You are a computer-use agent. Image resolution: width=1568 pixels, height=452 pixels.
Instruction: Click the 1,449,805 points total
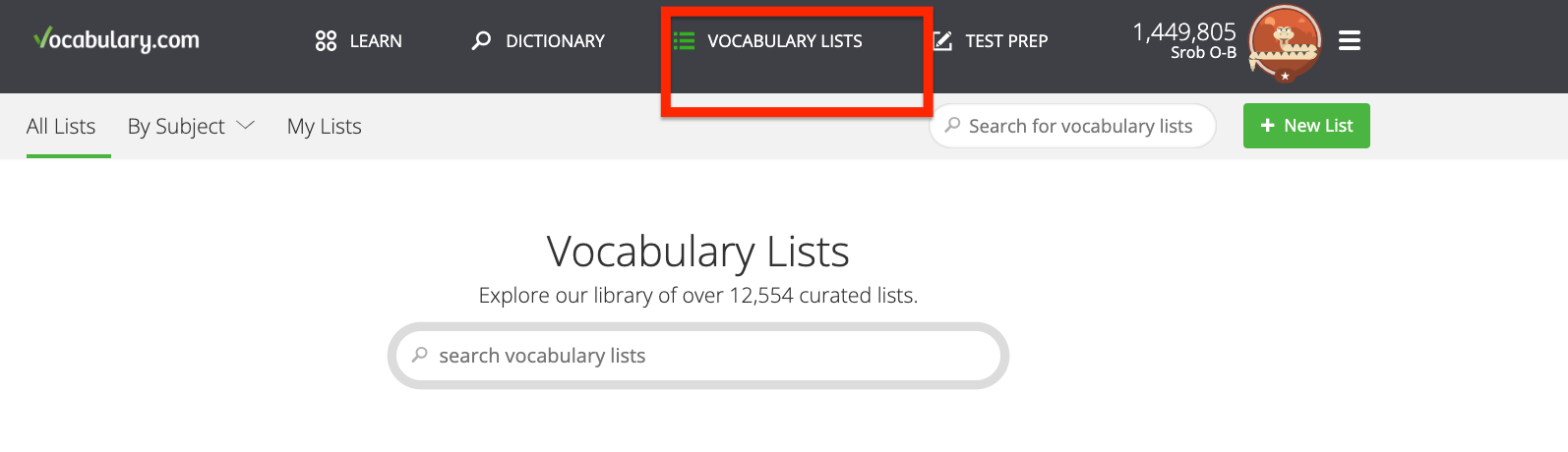(x=1183, y=31)
